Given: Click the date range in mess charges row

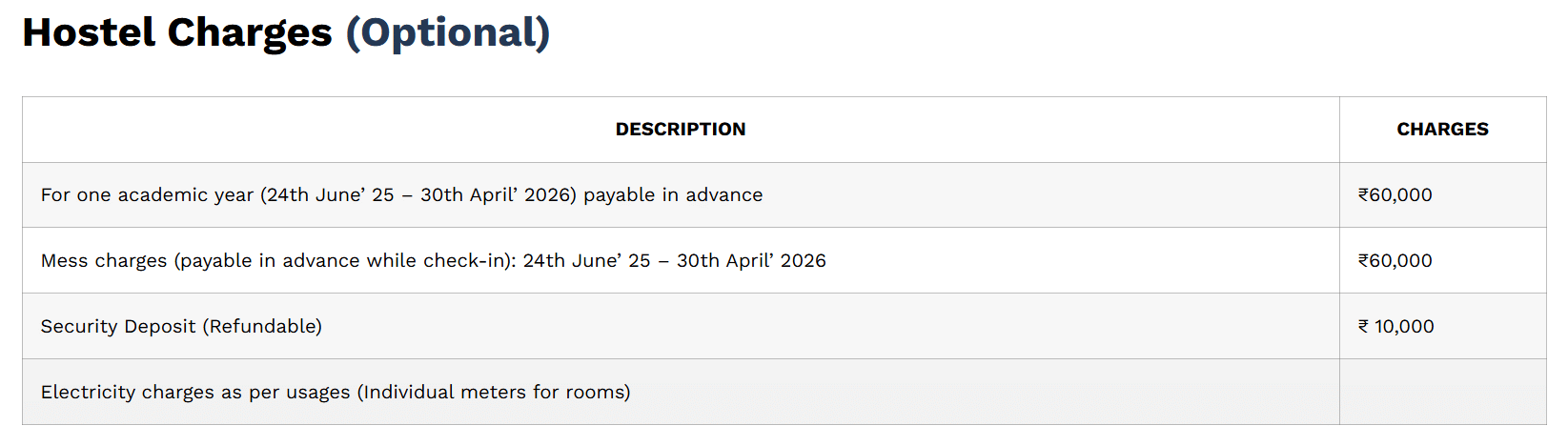Looking at the screenshot, I should (674, 261).
